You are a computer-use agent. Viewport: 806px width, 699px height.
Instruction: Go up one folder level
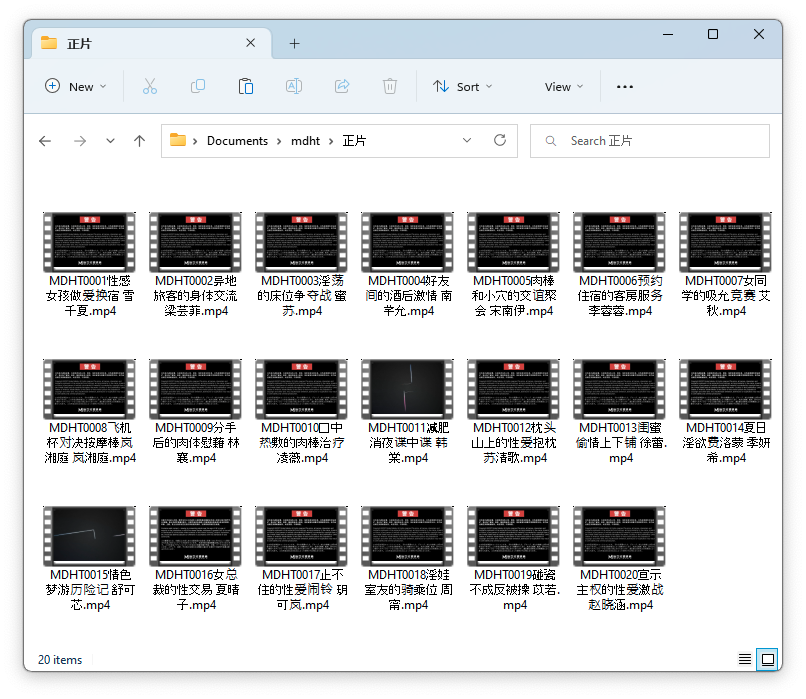pyautogui.click(x=139, y=141)
